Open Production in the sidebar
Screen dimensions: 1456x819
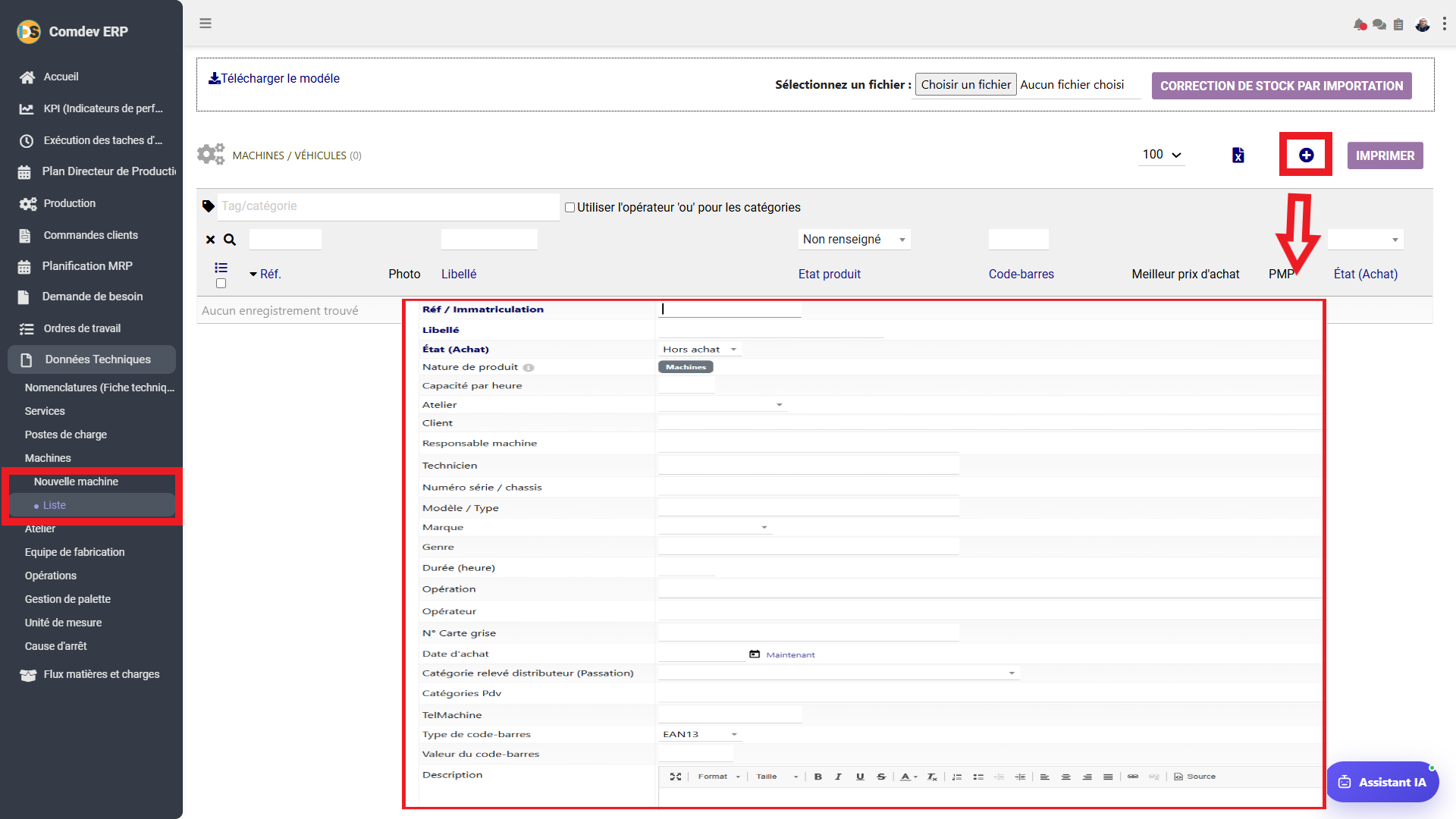[69, 203]
